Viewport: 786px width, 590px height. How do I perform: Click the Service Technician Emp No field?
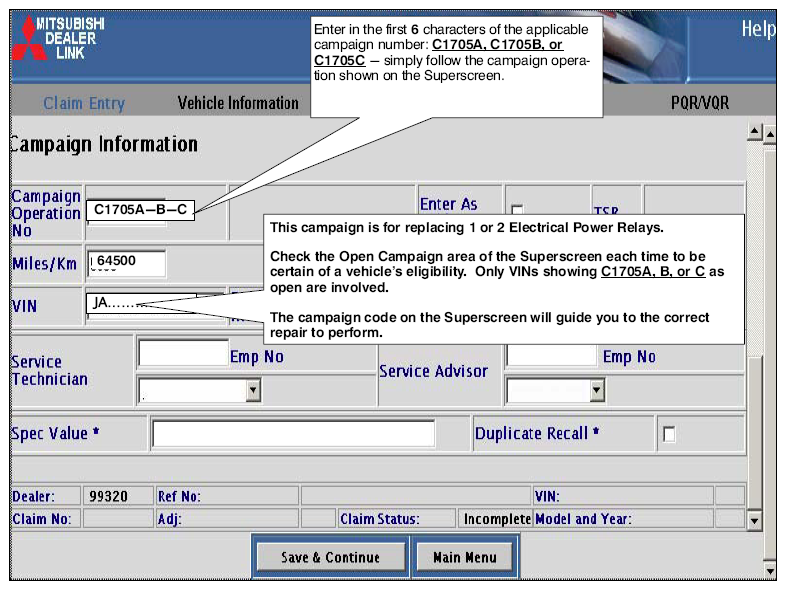pos(183,353)
